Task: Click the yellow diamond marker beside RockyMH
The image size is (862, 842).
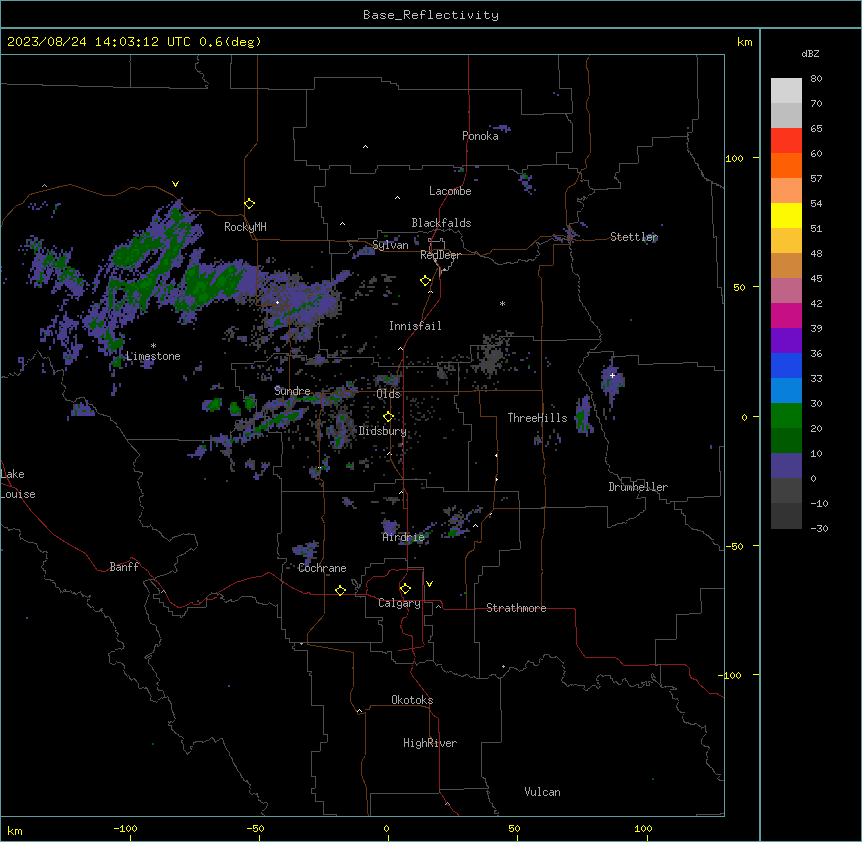Action: [x=250, y=204]
